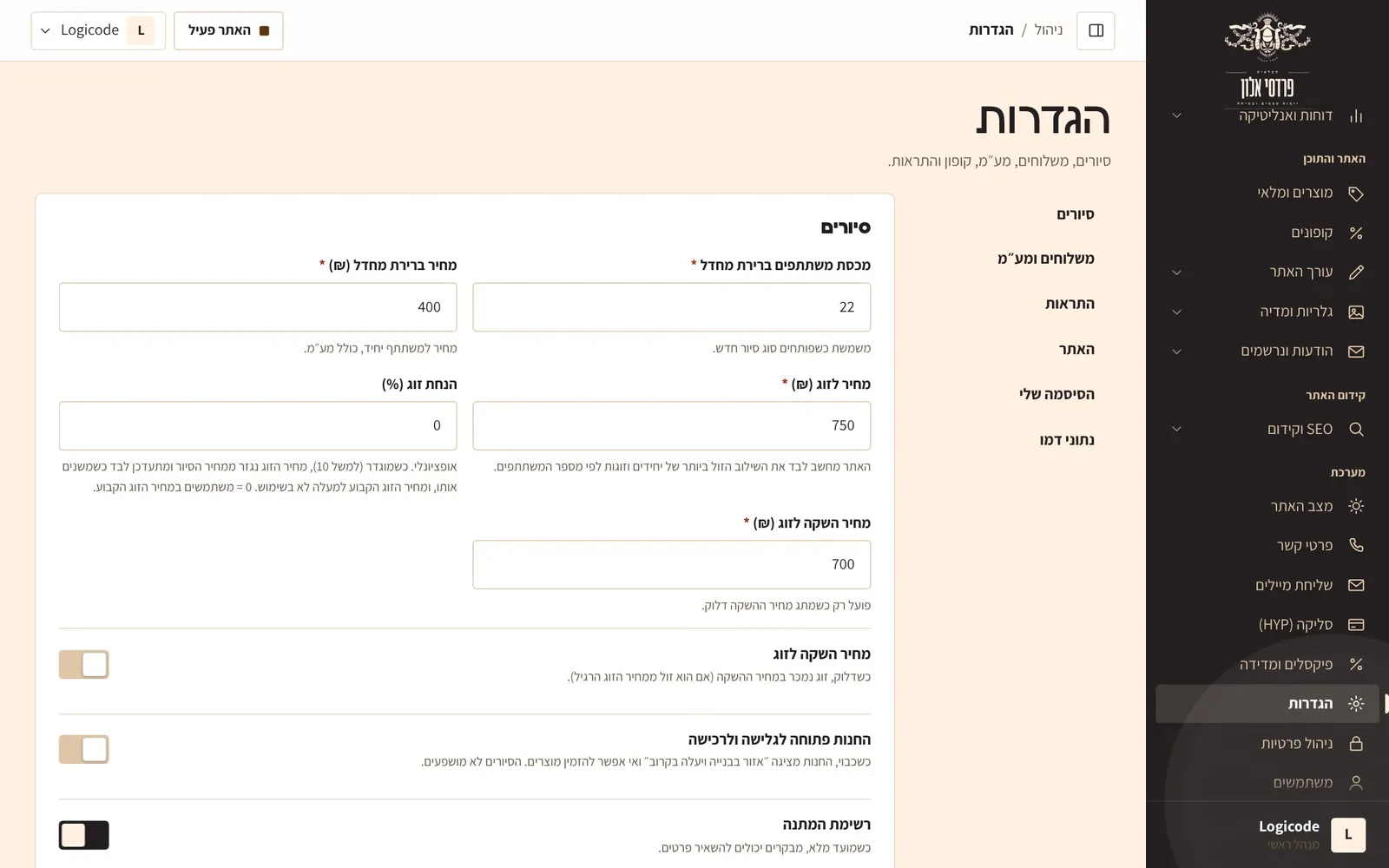Viewport: 1389px width, 868px height.
Task: Click the galleries and media image icon
Action: click(x=1356, y=312)
